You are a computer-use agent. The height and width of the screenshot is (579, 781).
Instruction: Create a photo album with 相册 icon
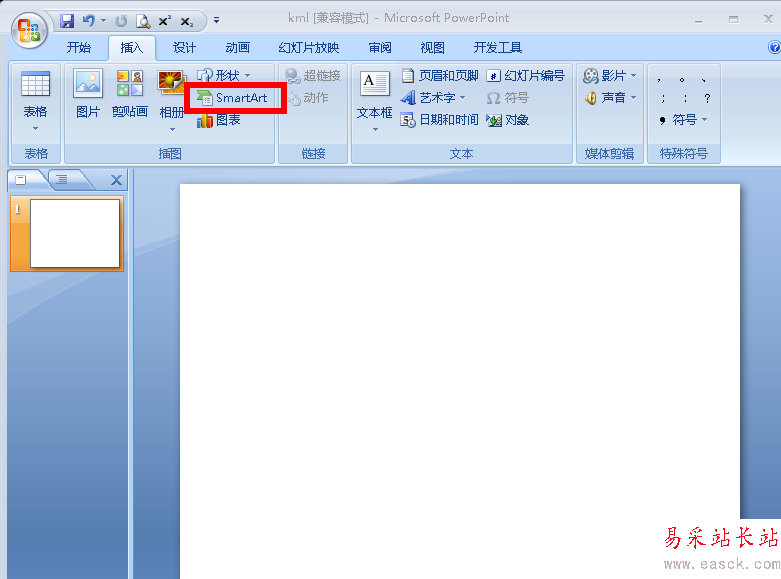(x=171, y=83)
